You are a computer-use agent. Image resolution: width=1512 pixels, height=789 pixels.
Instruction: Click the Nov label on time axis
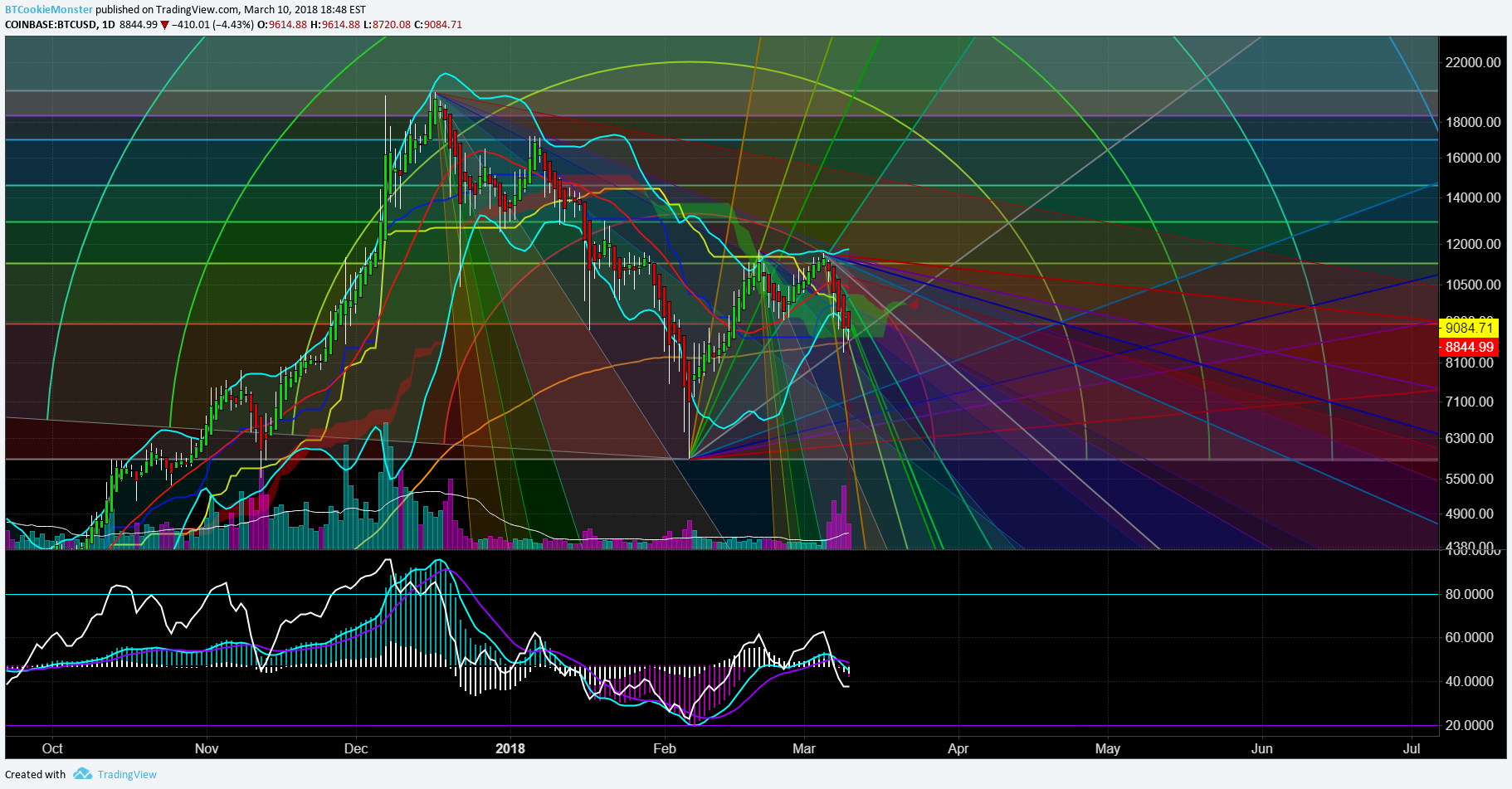click(x=207, y=748)
